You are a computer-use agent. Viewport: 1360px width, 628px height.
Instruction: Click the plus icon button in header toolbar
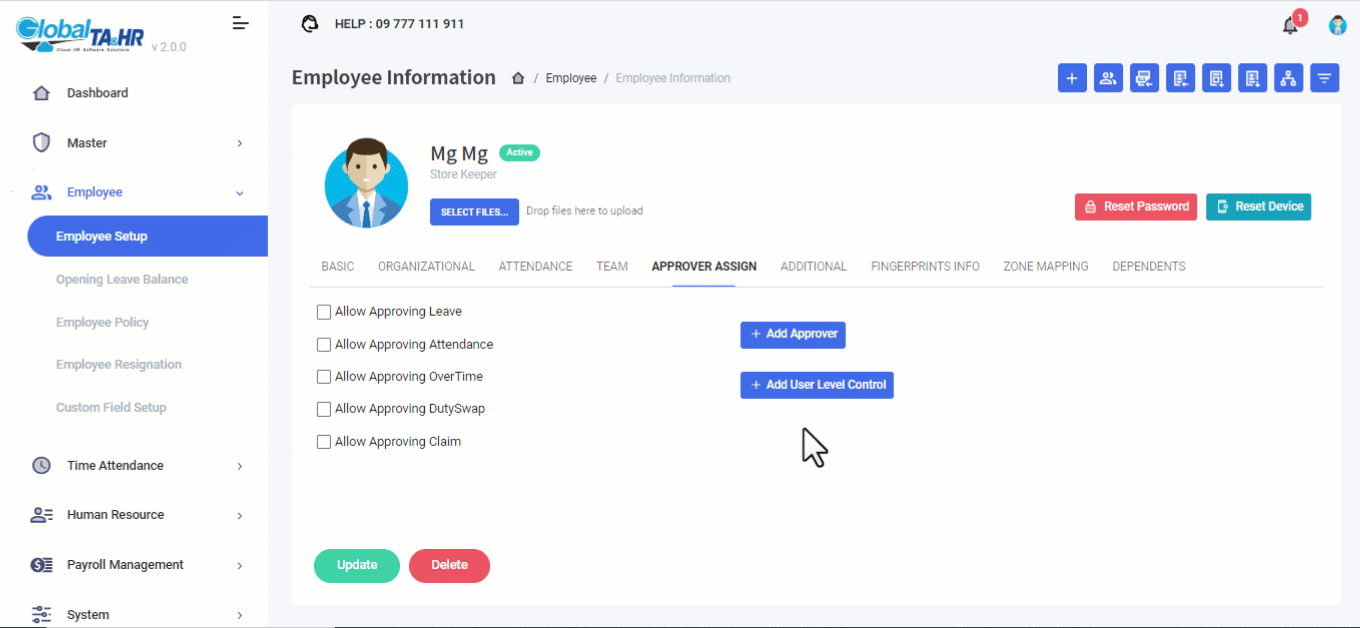click(x=1072, y=78)
